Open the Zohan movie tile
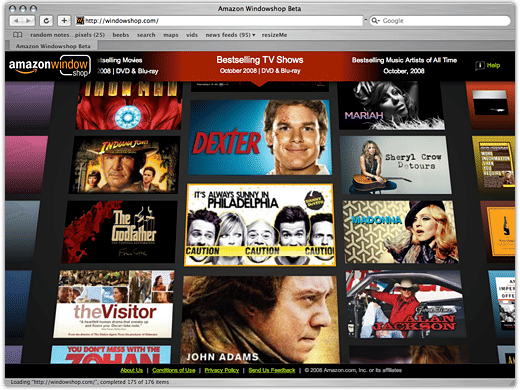The height and width of the screenshot is (390, 520). [110, 354]
